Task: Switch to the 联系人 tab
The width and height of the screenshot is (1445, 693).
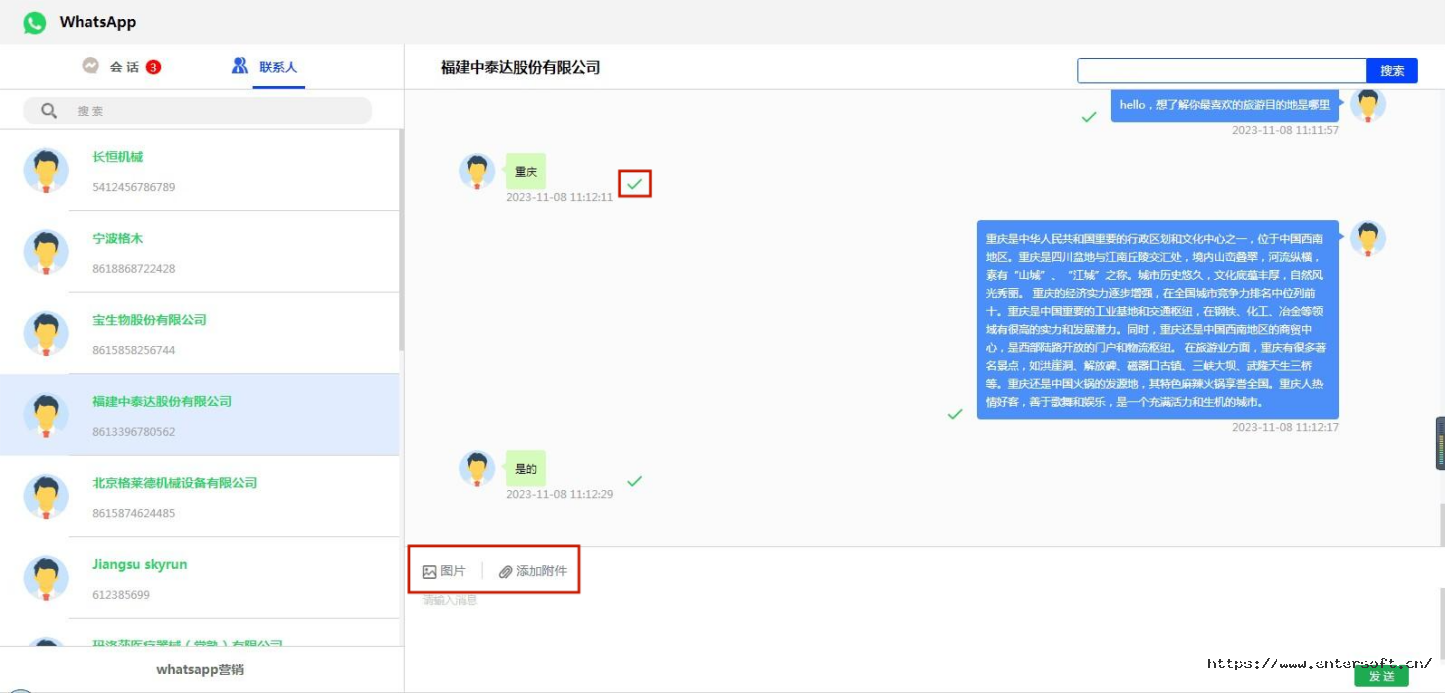Action: pyautogui.click(x=265, y=67)
